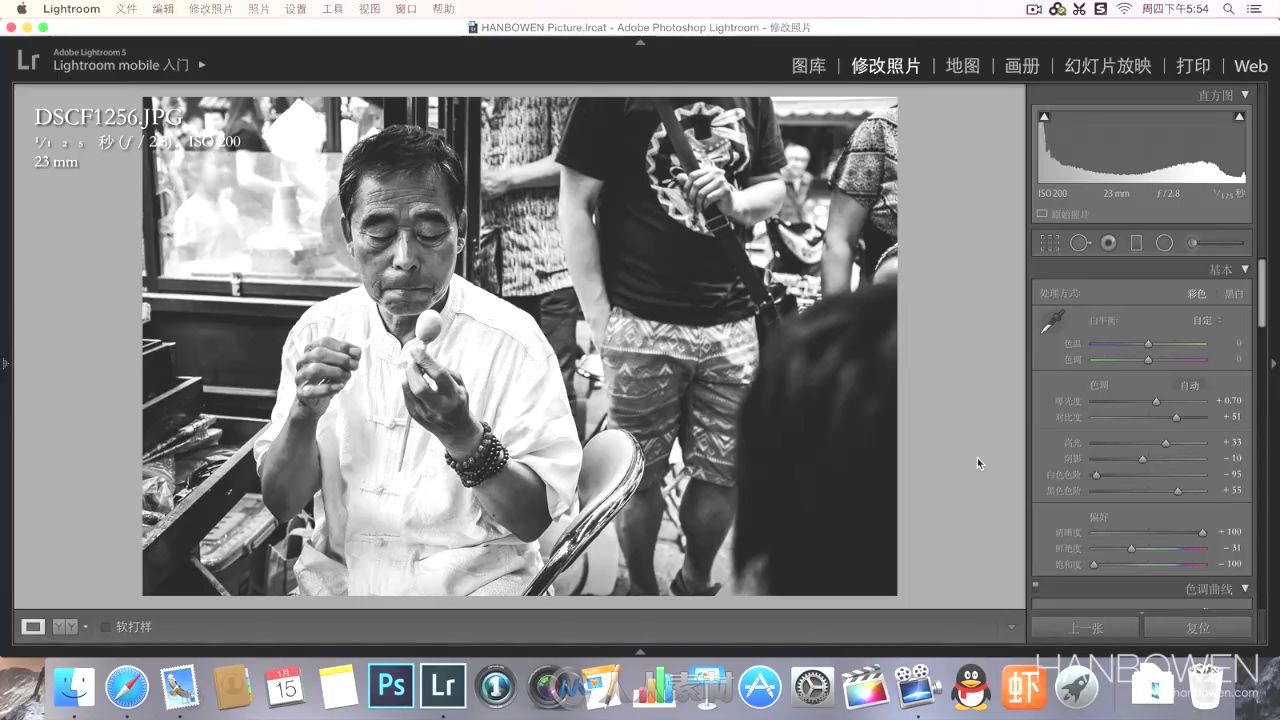Image resolution: width=1280 pixels, height=720 pixels.
Task: Launch Safari from the Dock
Action: click(127, 687)
